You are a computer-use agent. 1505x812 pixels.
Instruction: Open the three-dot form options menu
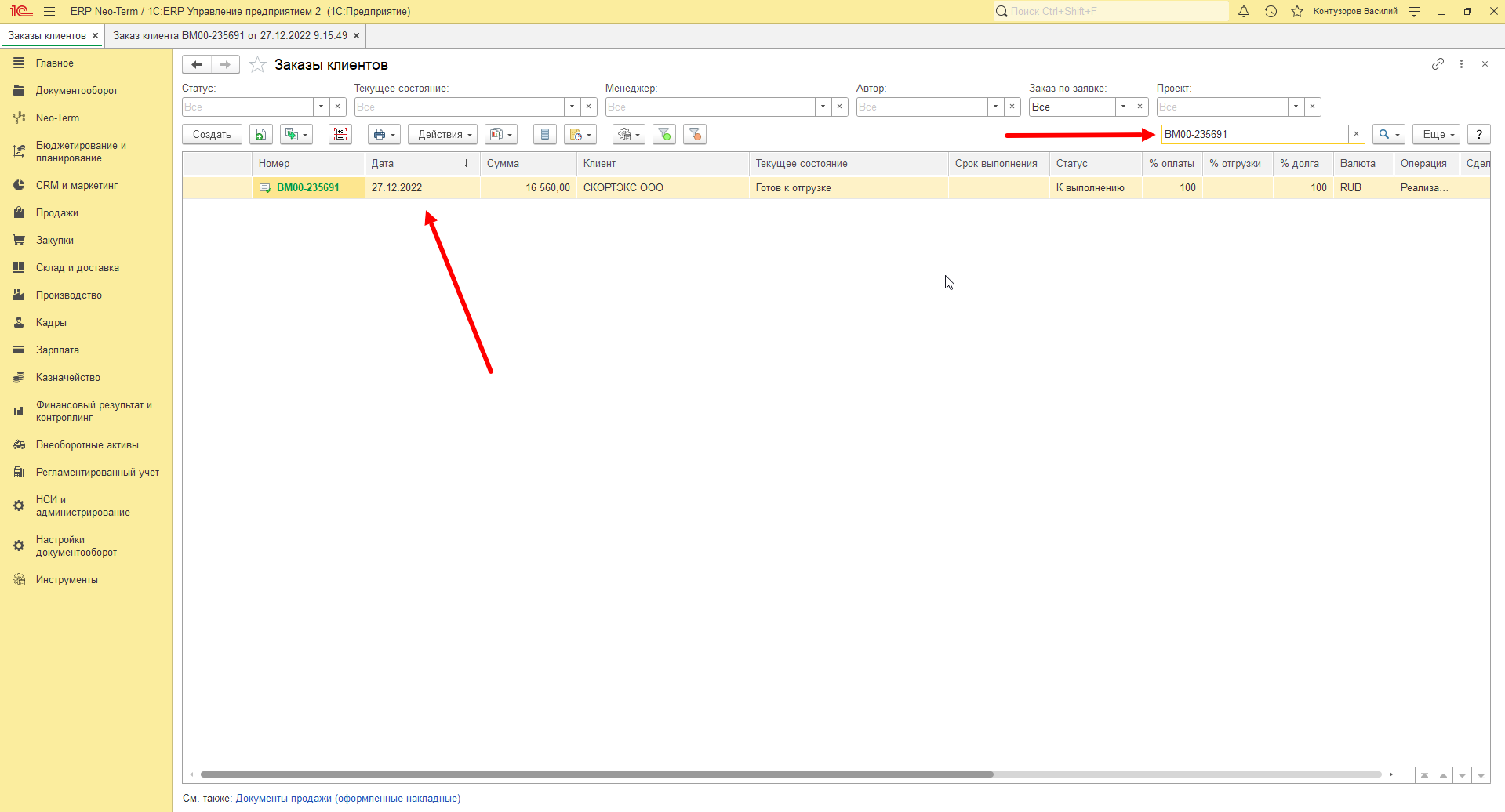pyautogui.click(x=1461, y=64)
